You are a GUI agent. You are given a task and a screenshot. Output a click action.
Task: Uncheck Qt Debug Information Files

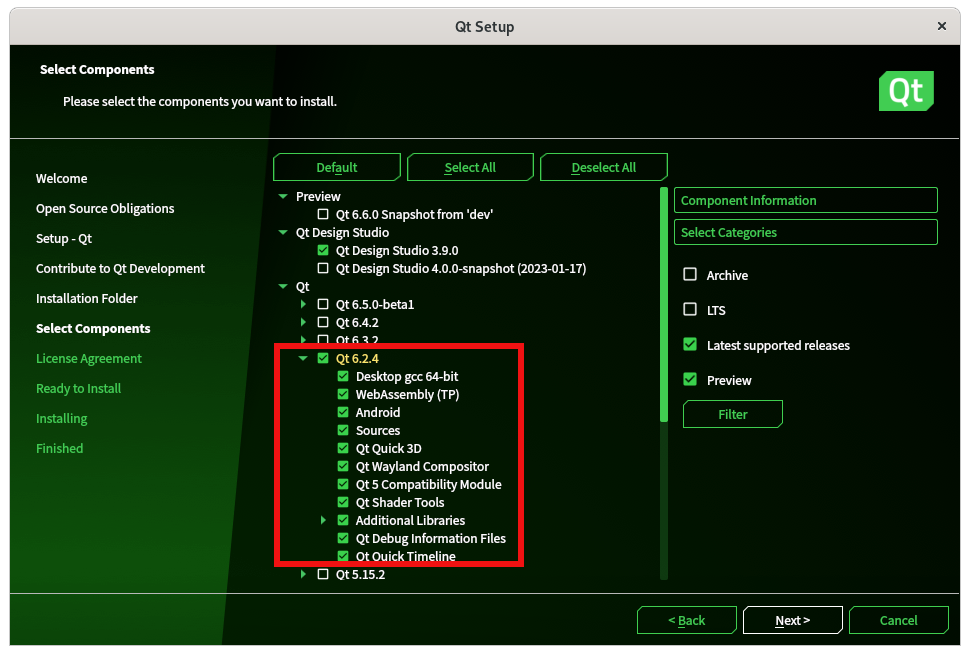pyautogui.click(x=343, y=537)
